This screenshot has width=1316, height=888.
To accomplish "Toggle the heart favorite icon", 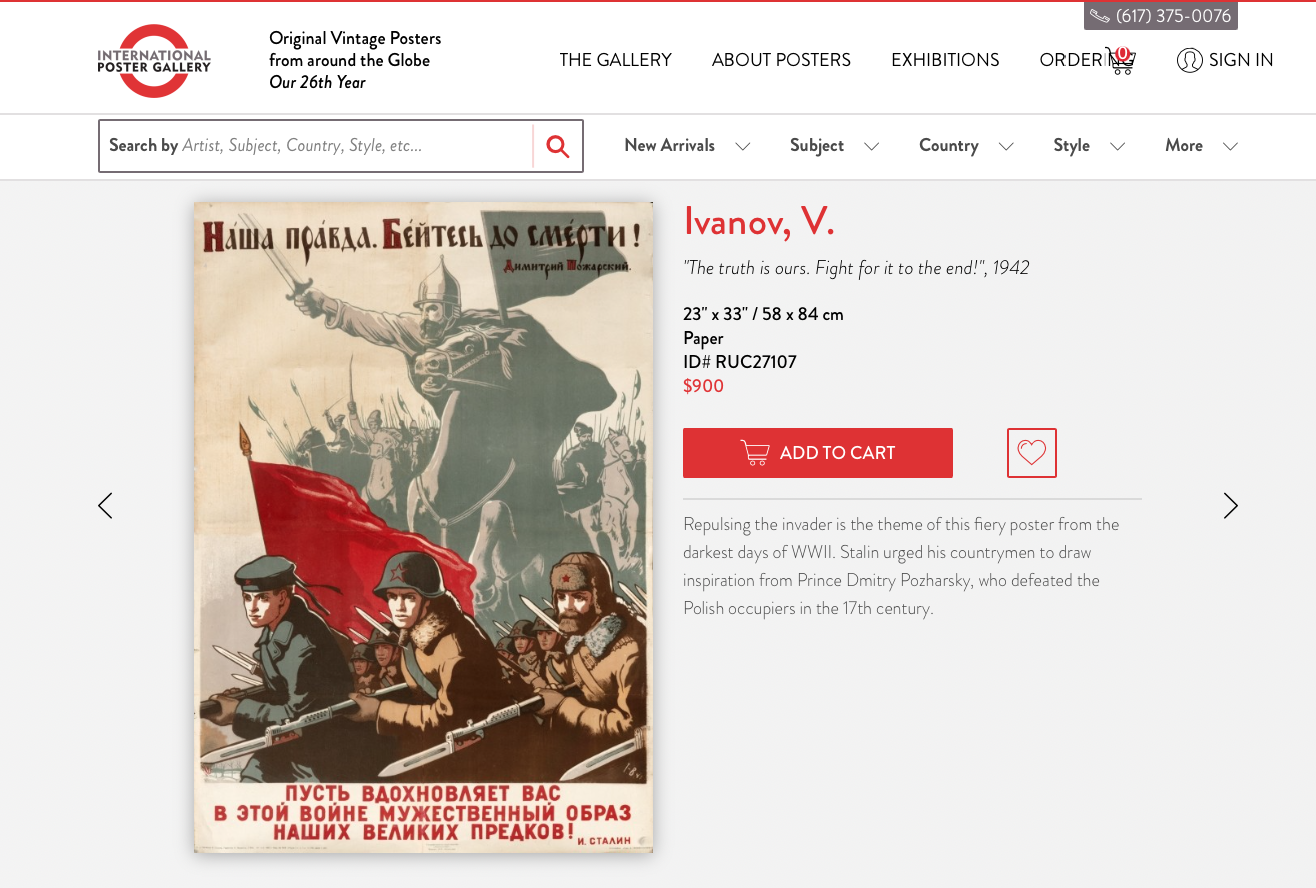I will click(x=1032, y=453).
